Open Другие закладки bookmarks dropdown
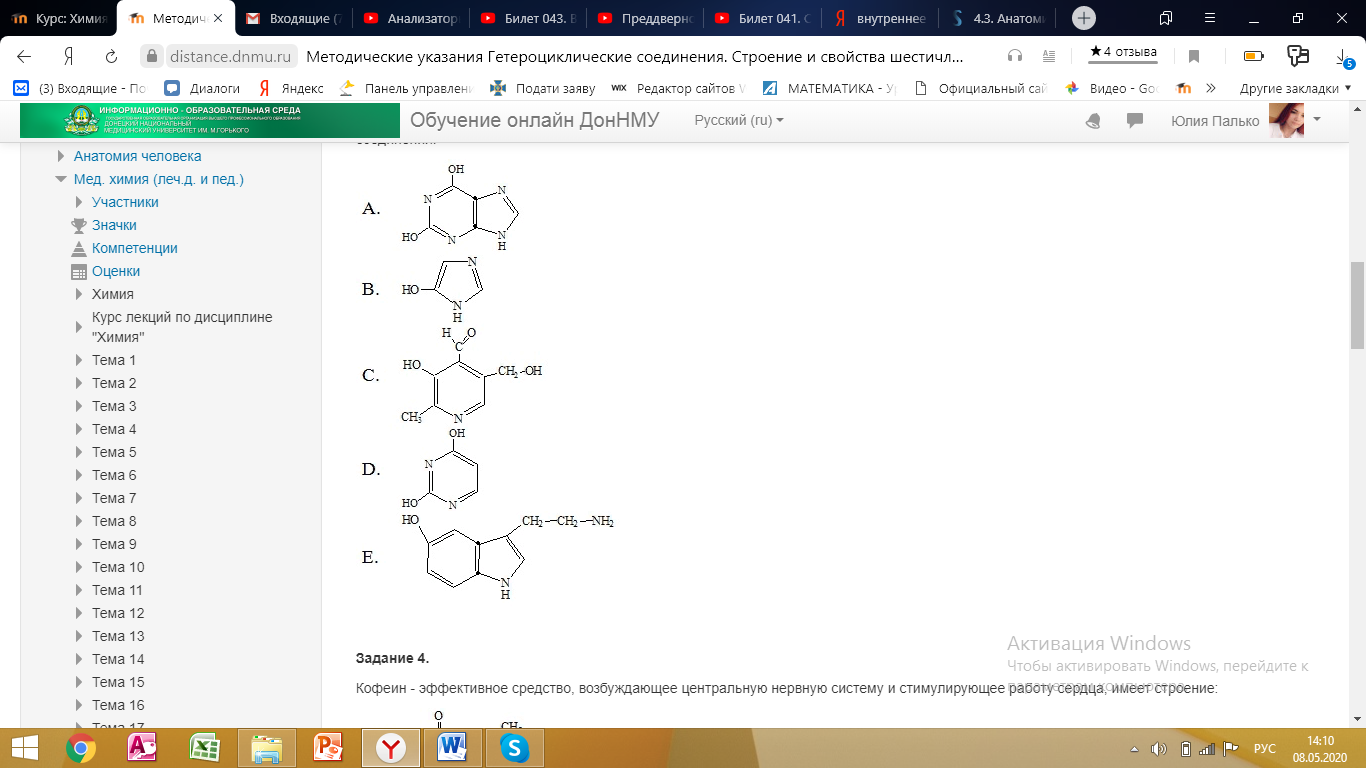The height and width of the screenshot is (768, 1366). click(x=1295, y=88)
